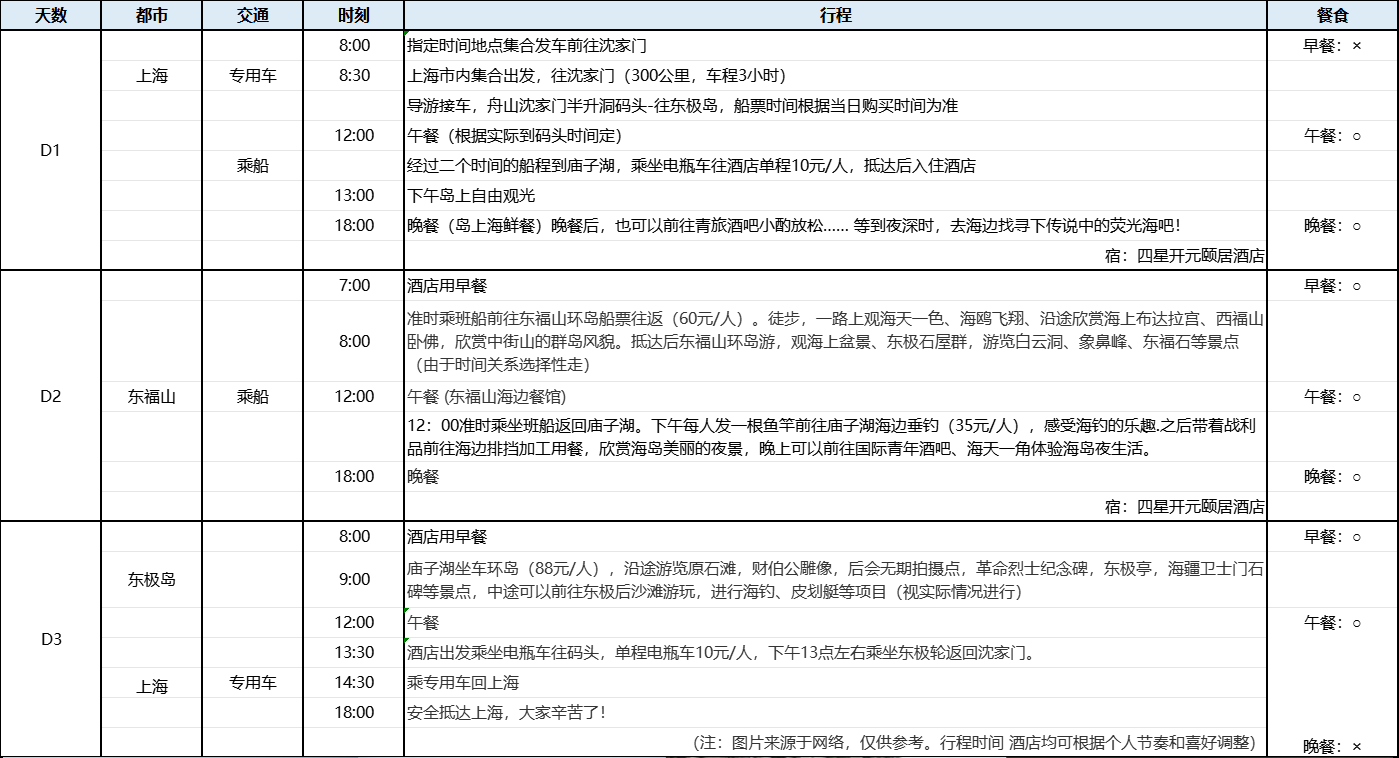1399x758 pixels.
Task: Click the 7:00 time cell
Action: pyautogui.click(x=354, y=286)
